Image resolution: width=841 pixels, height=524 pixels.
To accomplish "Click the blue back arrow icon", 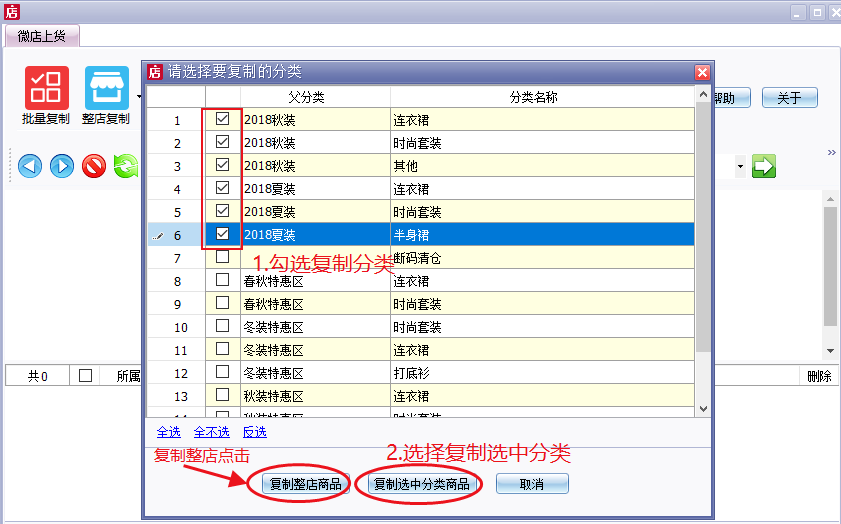I will tap(30, 166).
